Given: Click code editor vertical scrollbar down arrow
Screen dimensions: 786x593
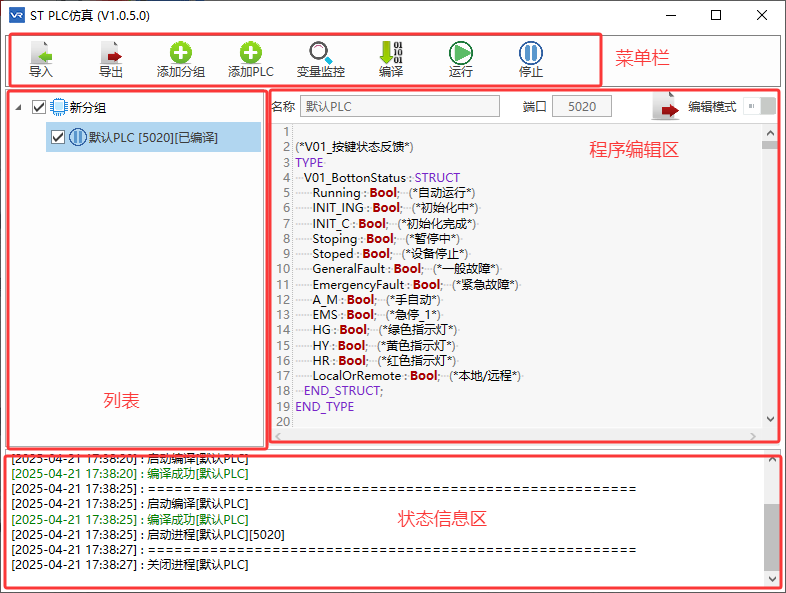Looking at the screenshot, I should point(770,419).
